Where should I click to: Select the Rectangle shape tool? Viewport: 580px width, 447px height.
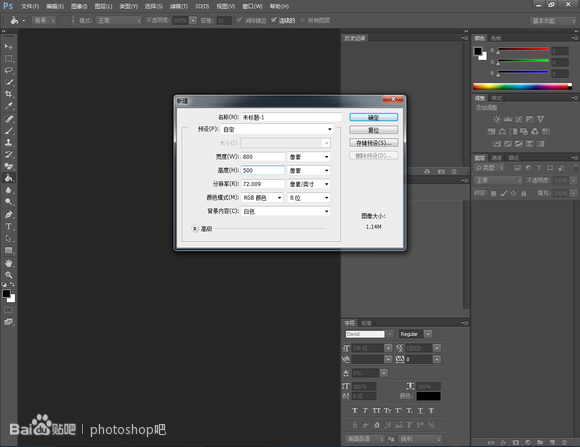click(x=9, y=250)
